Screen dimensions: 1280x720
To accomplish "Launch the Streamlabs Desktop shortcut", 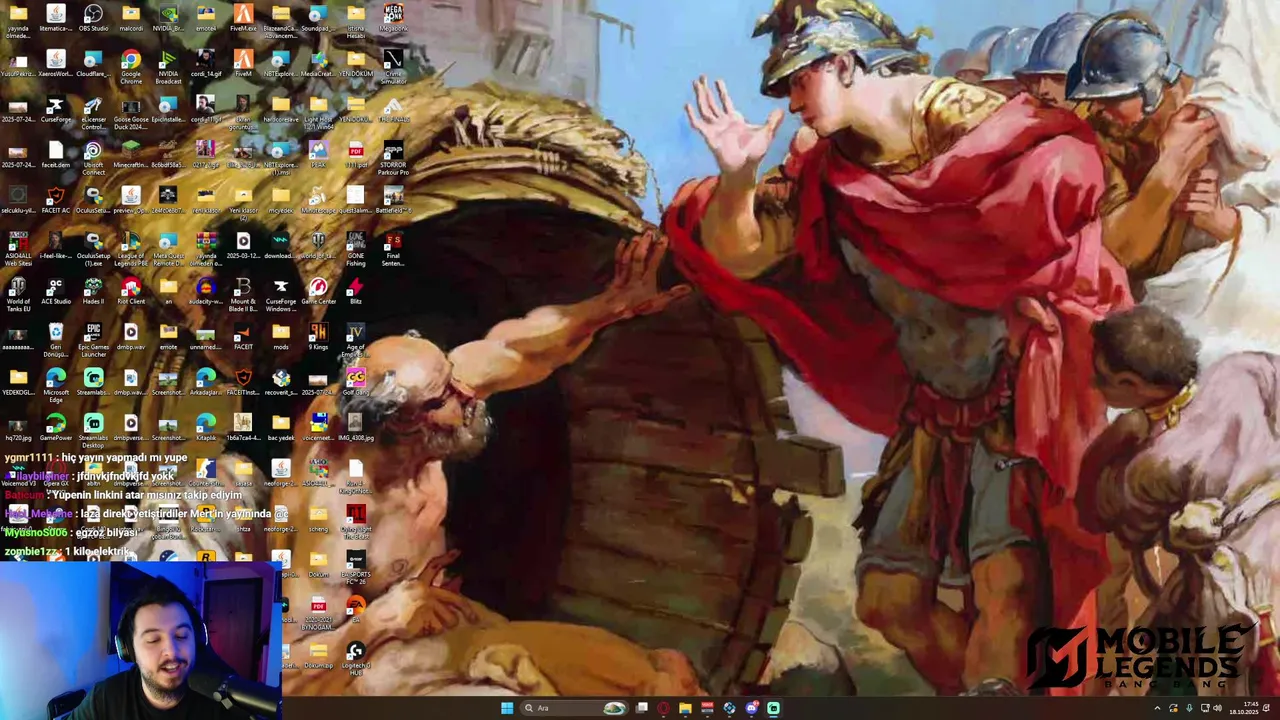I will (93, 432).
